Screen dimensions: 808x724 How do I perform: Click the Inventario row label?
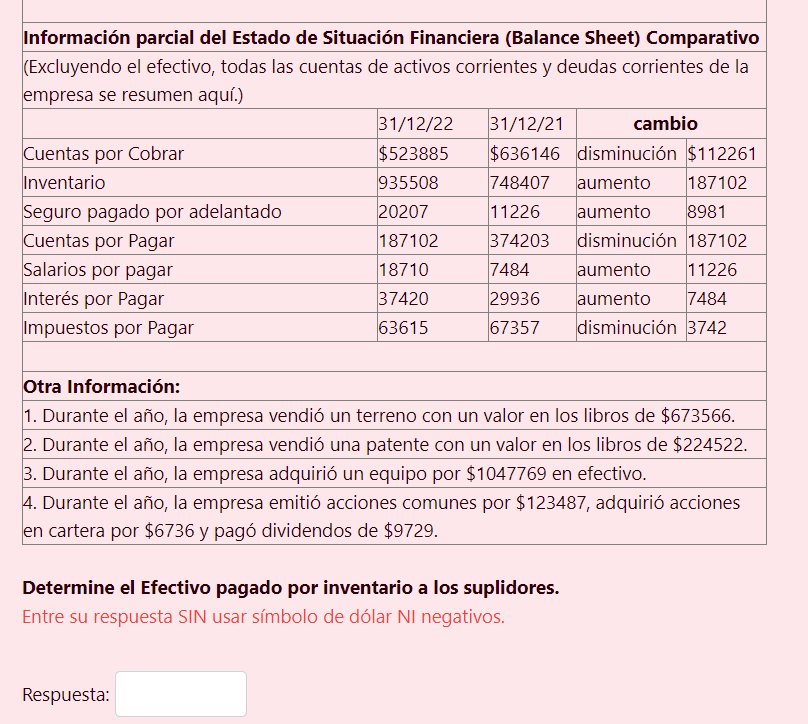pos(60,182)
